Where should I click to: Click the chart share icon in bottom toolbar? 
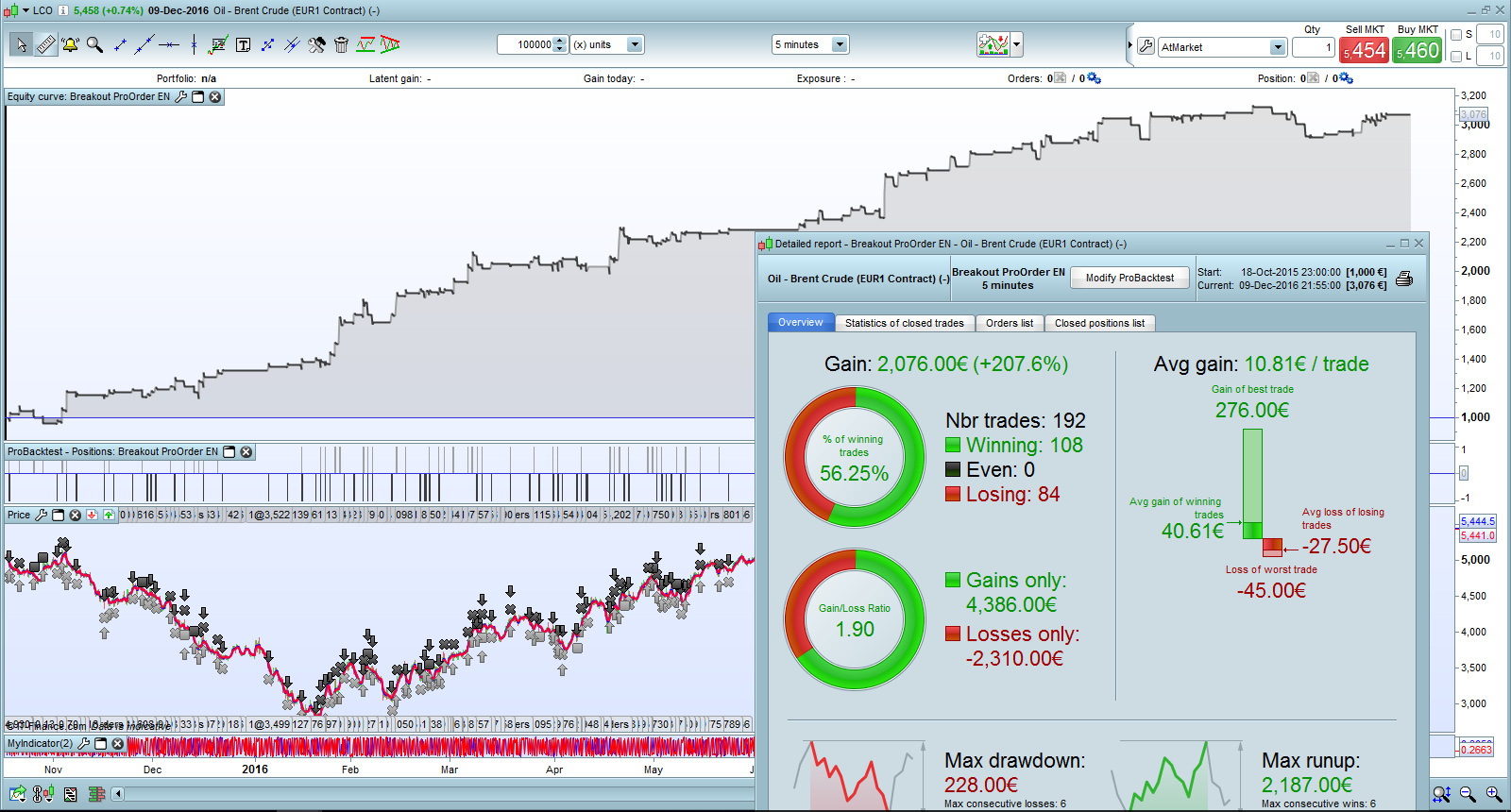click(x=17, y=794)
